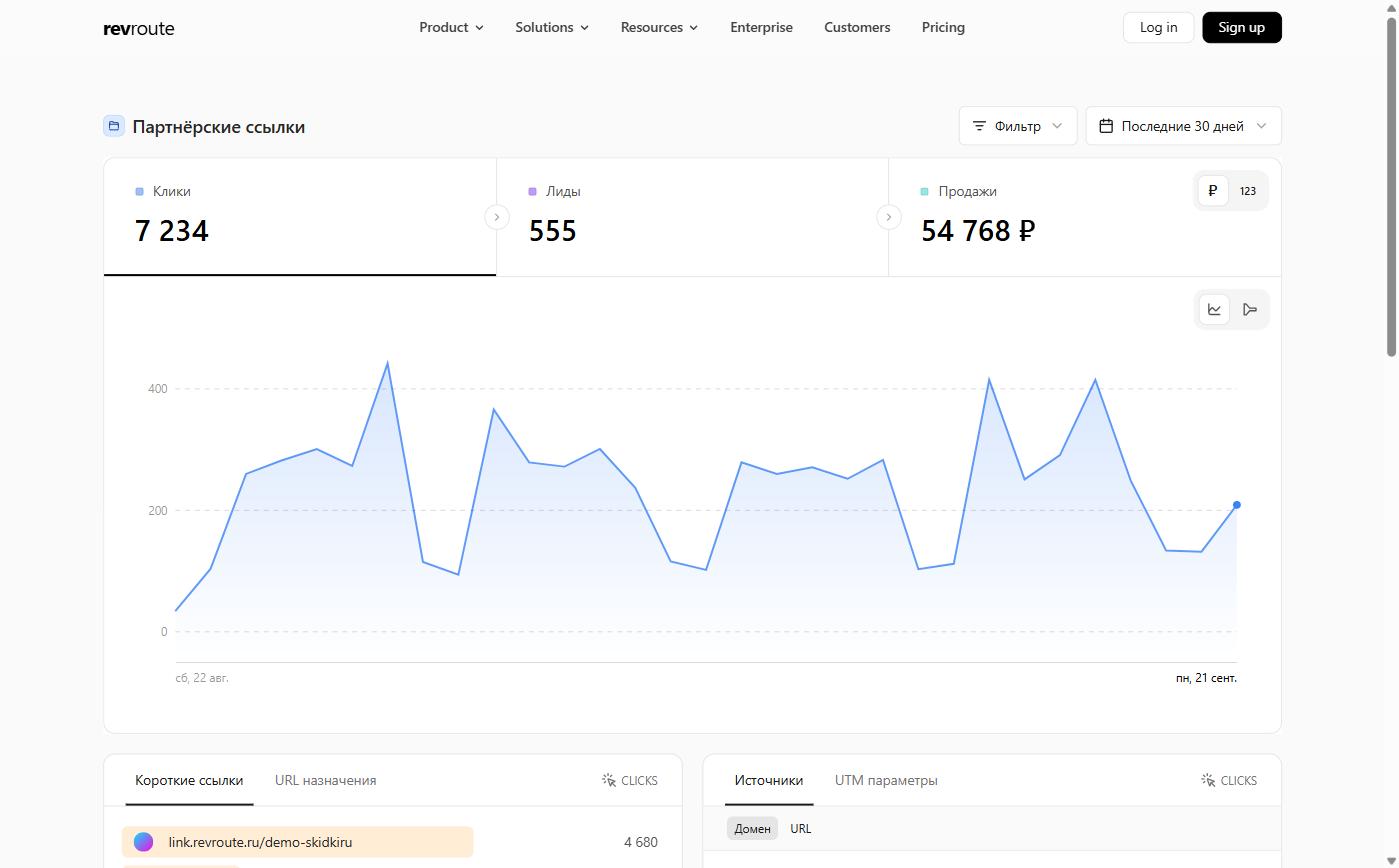Open the Короткие ссылки tab
The width and height of the screenshot is (1399, 868).
[189, 780]
